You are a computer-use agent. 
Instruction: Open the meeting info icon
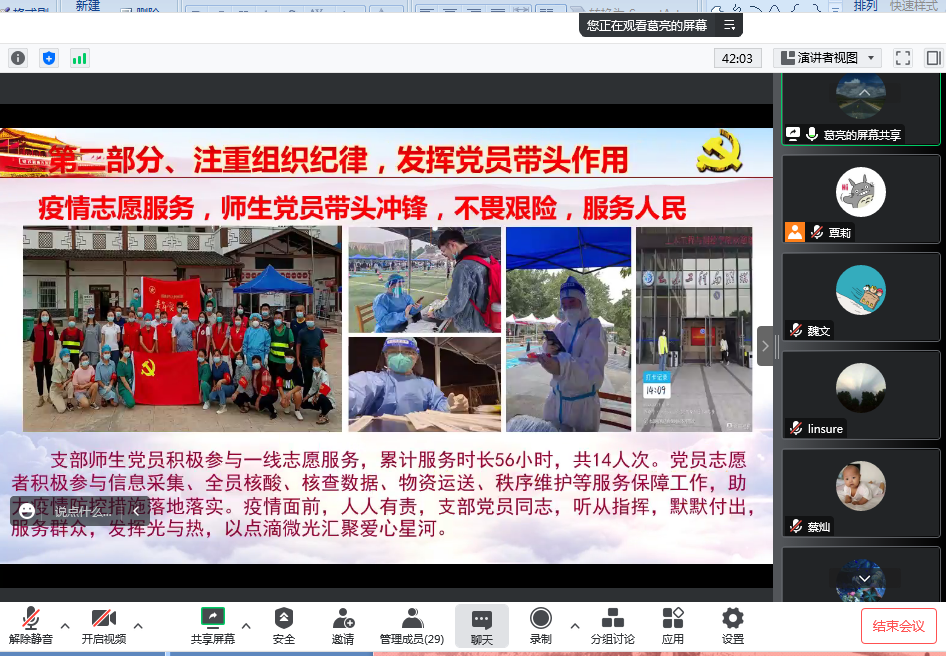pyautogui.click(x=18, y=58)
